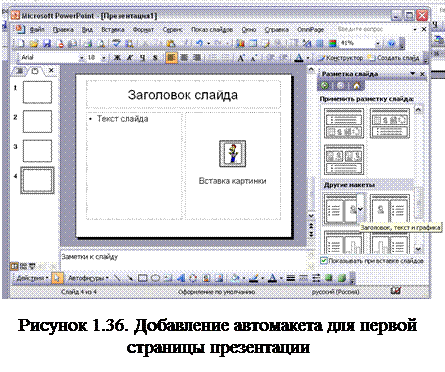This screenshot has width=445, height=372.
Task: Center the text alignment
Action: 184,58
